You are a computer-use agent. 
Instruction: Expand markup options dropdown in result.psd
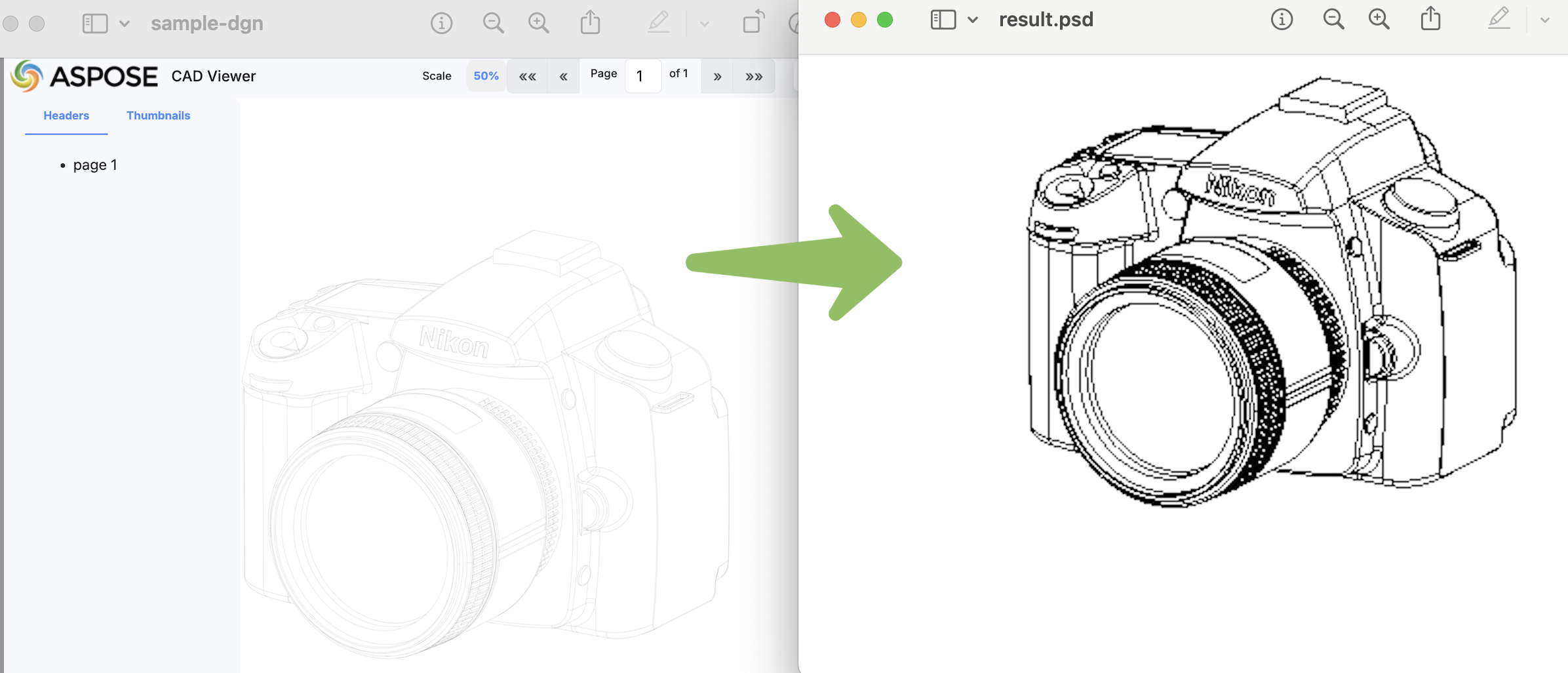pyautogui.click(x=1545, y=20)
